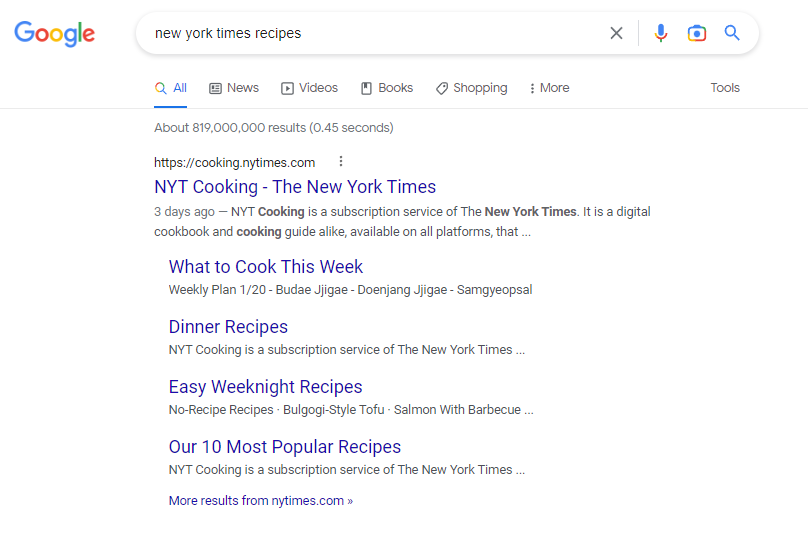This screenshot has height=535, width=808.
Task: Open search by image with the camera icon
Action: (697, 33)
